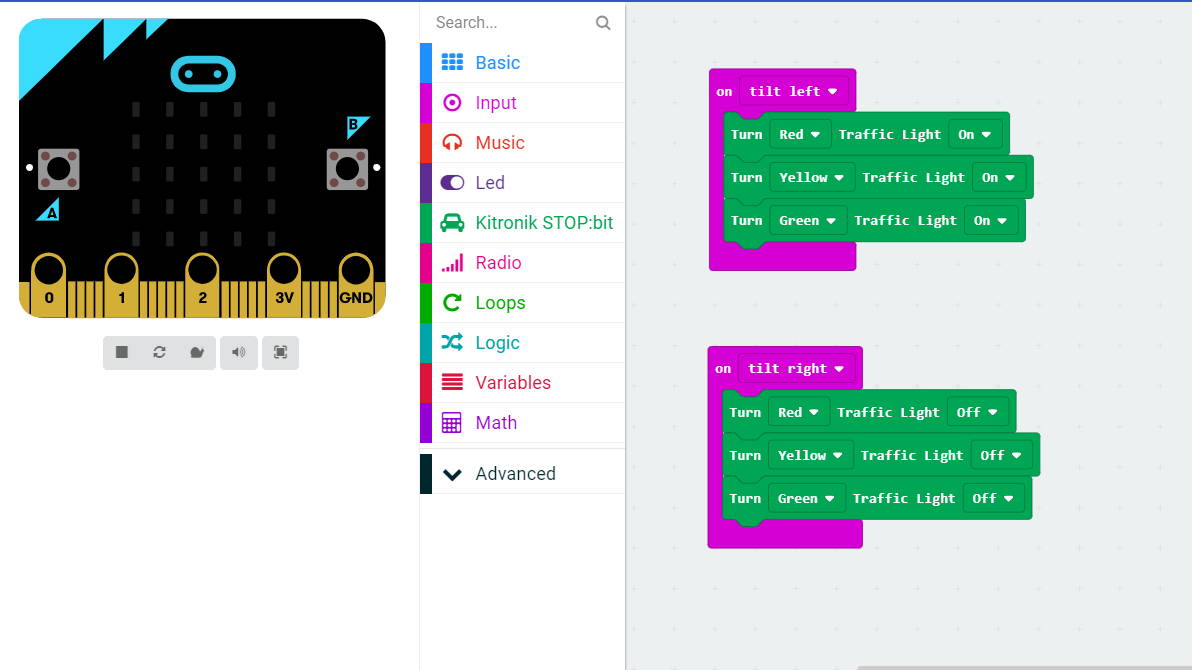Change Yellow color dropdown in tilt left block
The image size is (1192, 670).
point(811,177)
